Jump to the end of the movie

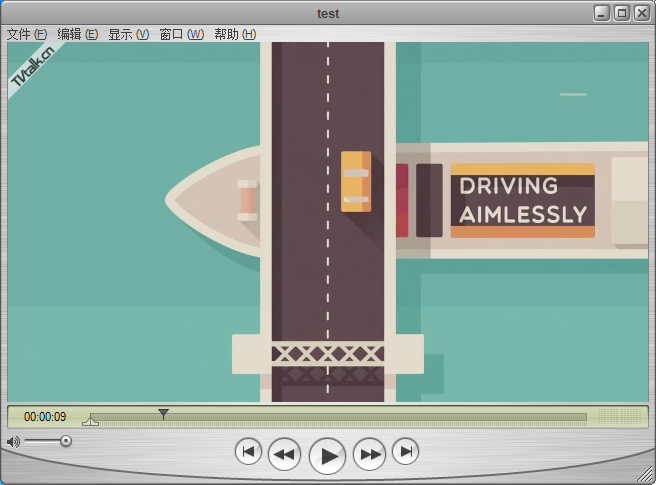point(405,451)
